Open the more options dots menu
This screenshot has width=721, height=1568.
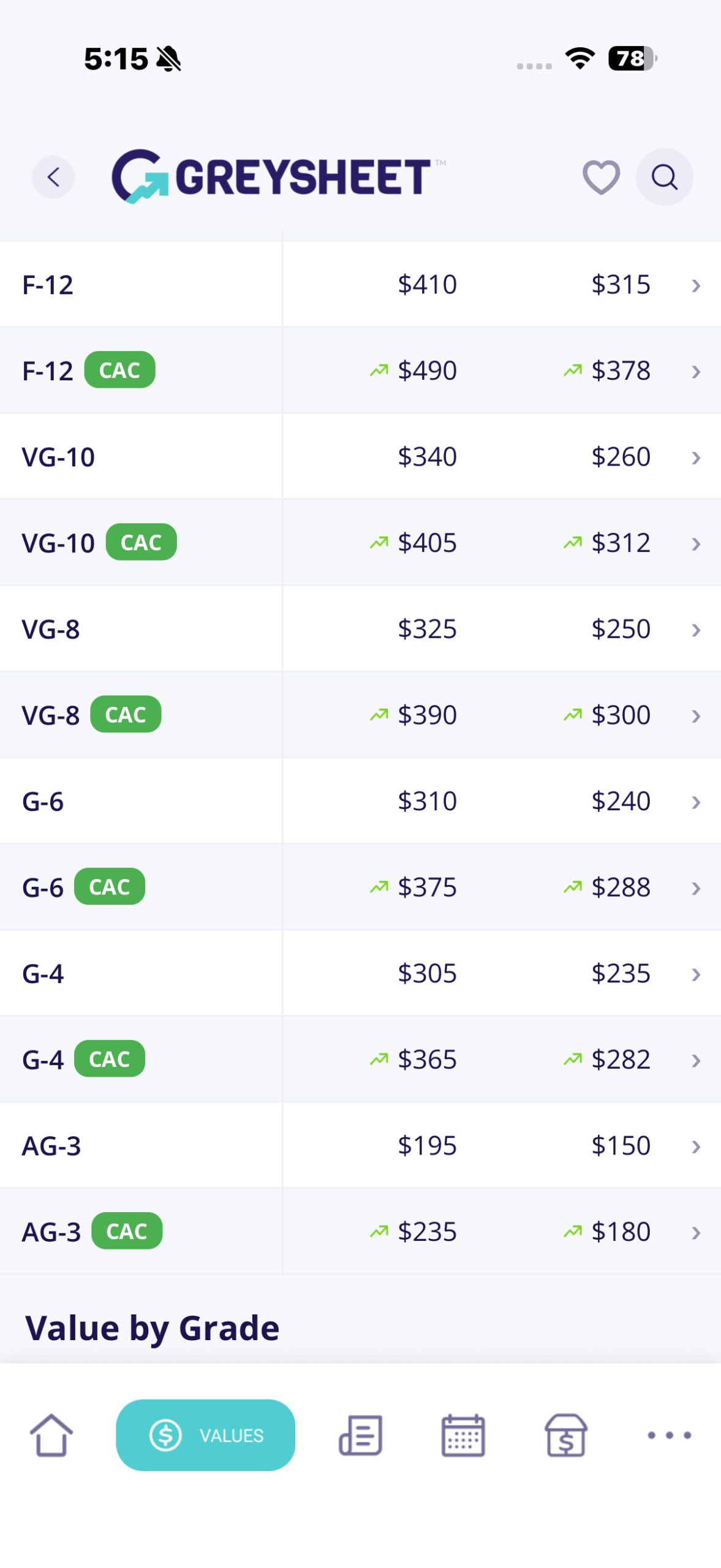(x=670, y=1434)
